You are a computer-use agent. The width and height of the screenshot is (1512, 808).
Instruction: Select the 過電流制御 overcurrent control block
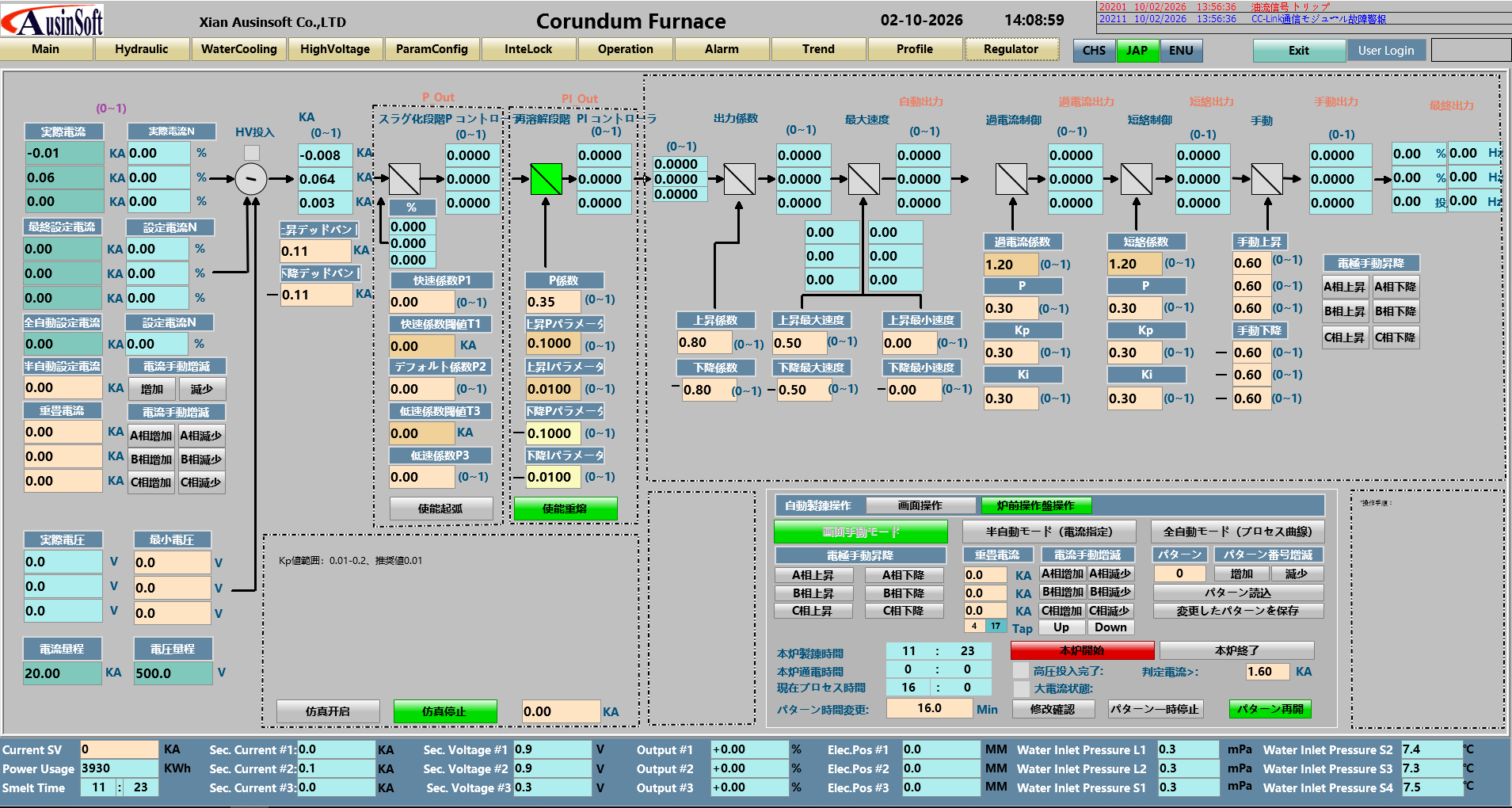click(x=1011, y=179)
